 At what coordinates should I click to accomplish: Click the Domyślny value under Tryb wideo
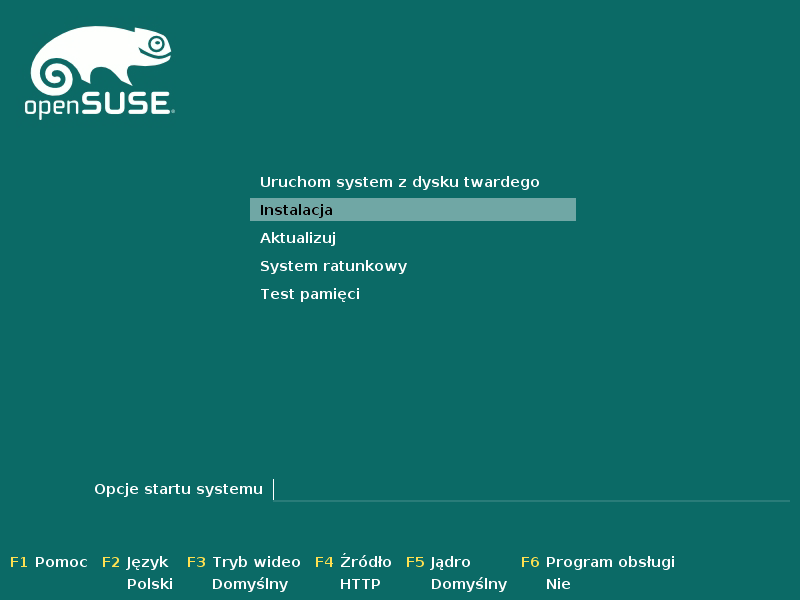(x=250, y=584)
